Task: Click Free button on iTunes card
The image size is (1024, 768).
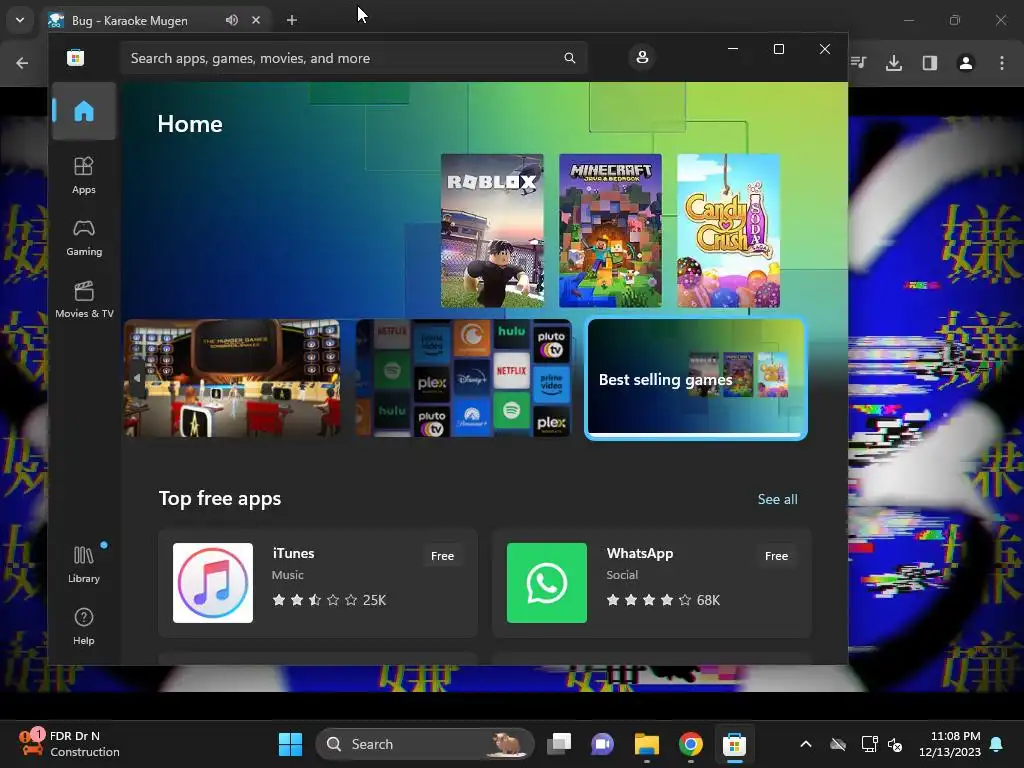Action: coord(442,556)
